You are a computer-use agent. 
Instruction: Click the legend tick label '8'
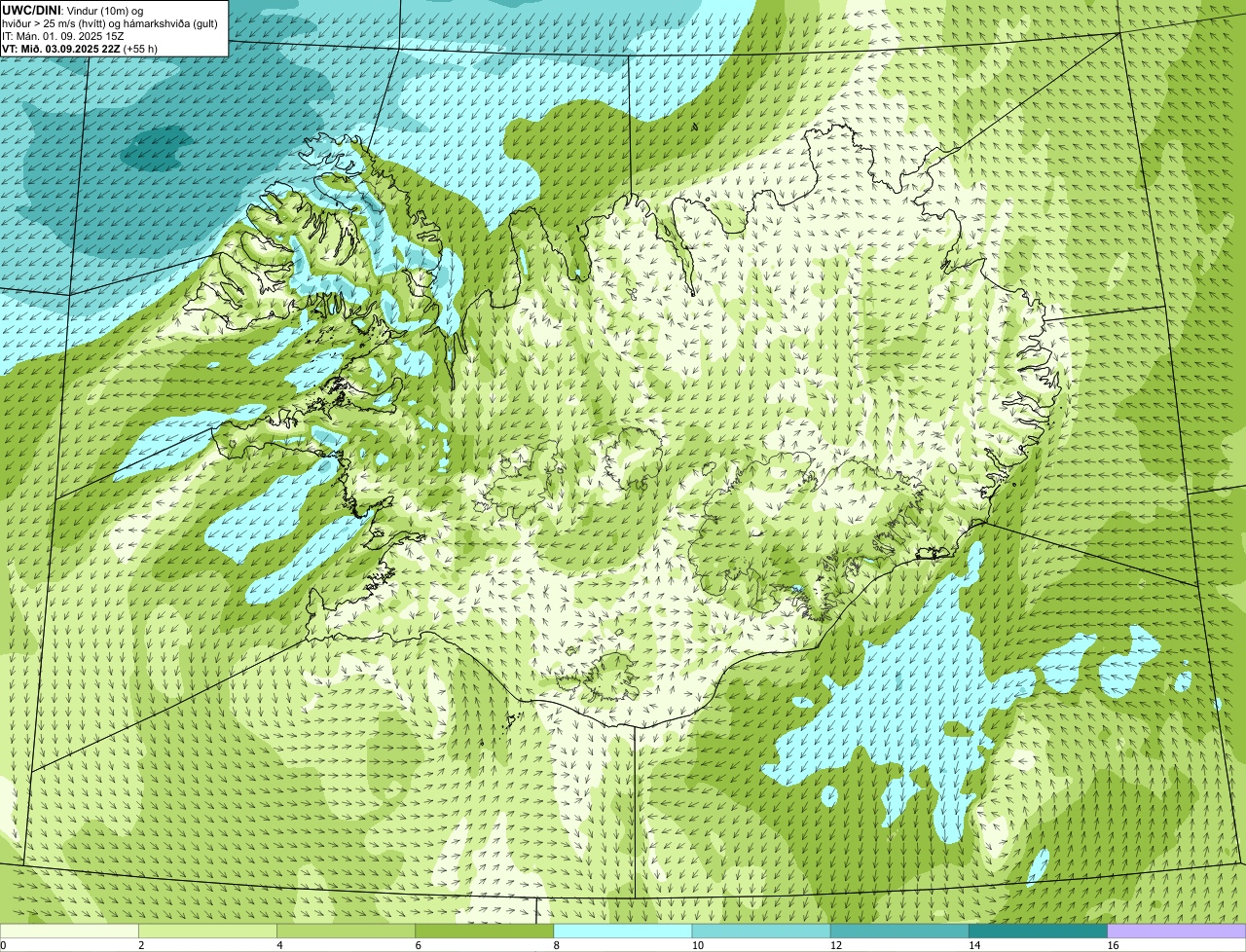click(x=556, y=945)
